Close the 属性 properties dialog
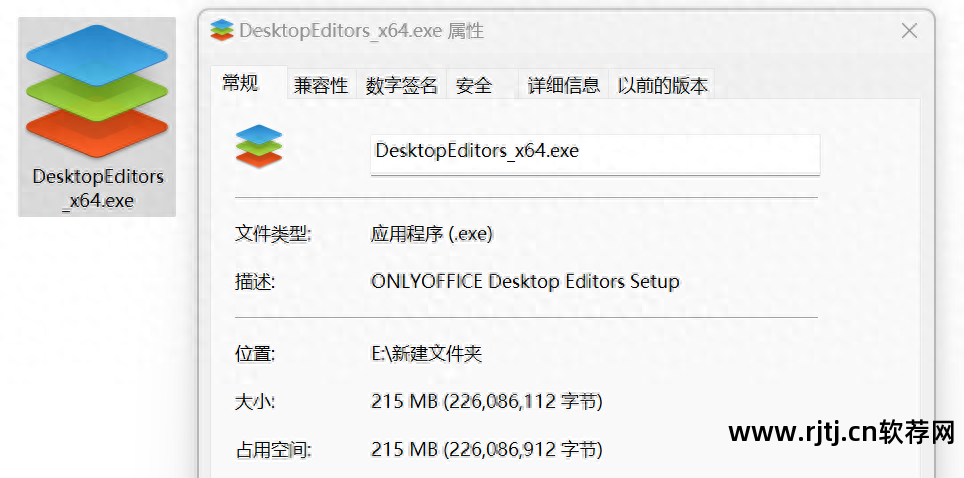Image resolution: width=964 pixels, height=478 pixels. (x=909, y=31)
